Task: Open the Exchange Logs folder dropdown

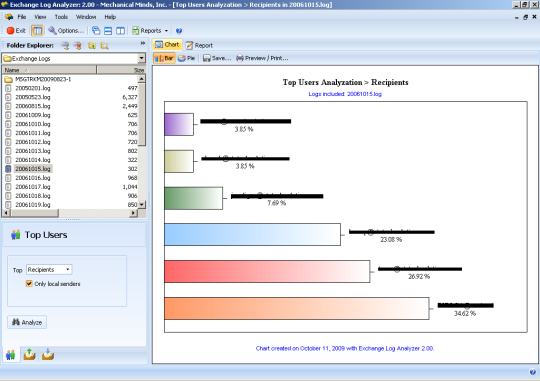Action: [x=142, y=58]
